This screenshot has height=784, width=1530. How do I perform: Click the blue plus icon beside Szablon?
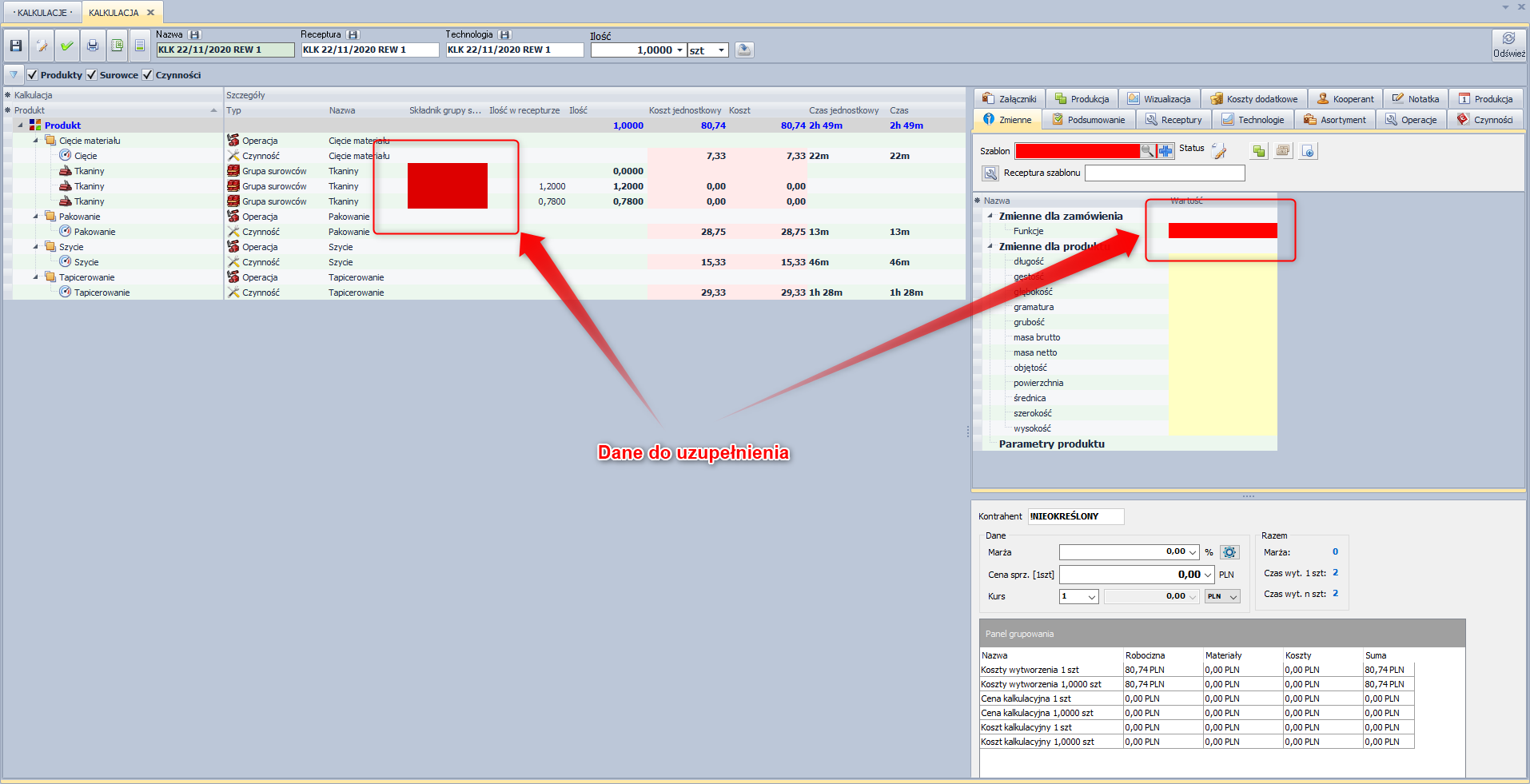[1165, 151]
